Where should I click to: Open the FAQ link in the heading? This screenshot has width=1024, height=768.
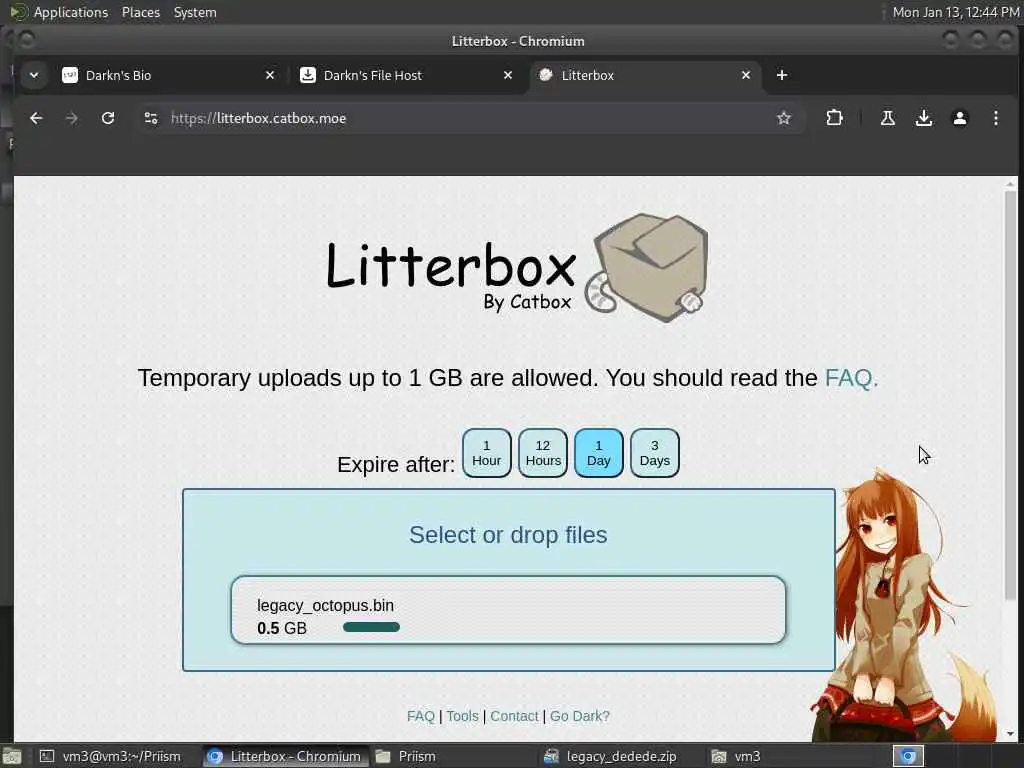click(x=851, y=377)
